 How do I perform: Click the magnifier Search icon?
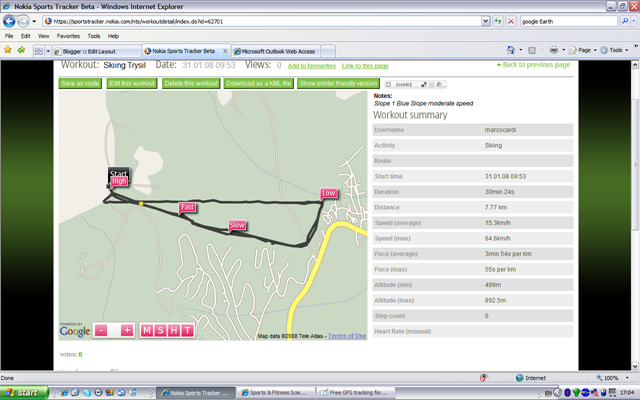click(x=624, y=21)
